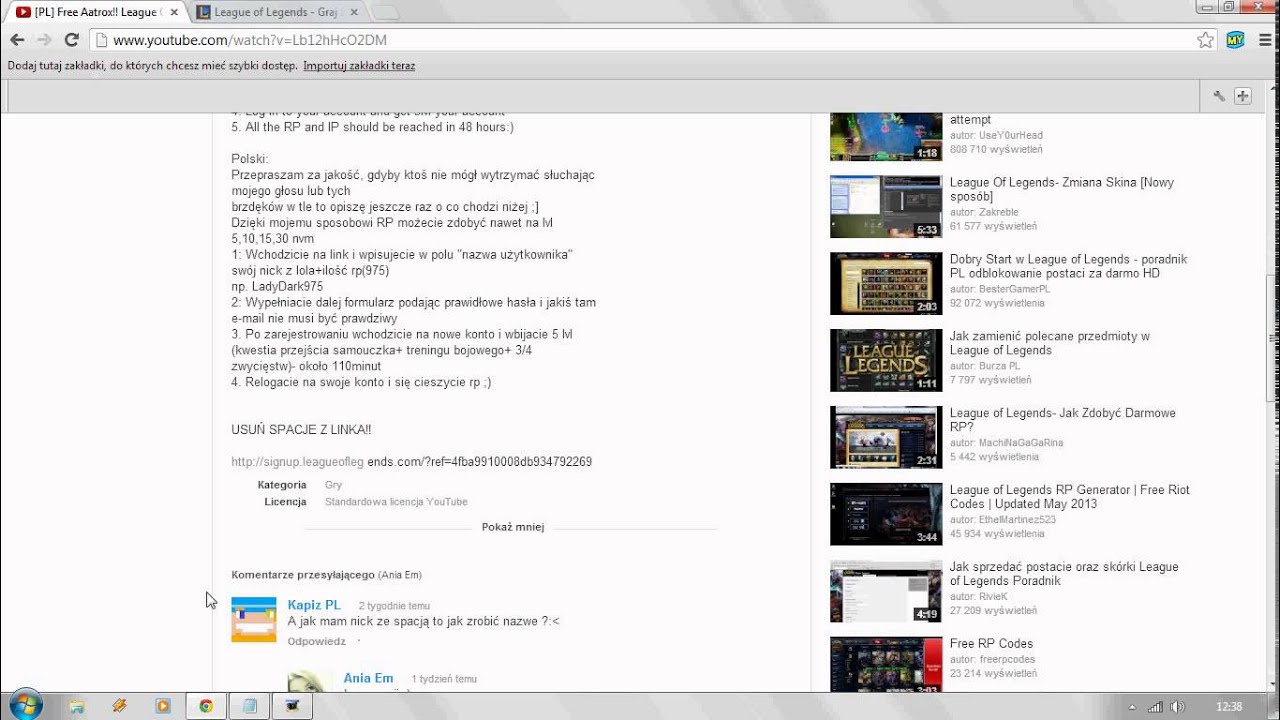Close the Free Aatrox YouTube tab

click(x=174, y=12)
